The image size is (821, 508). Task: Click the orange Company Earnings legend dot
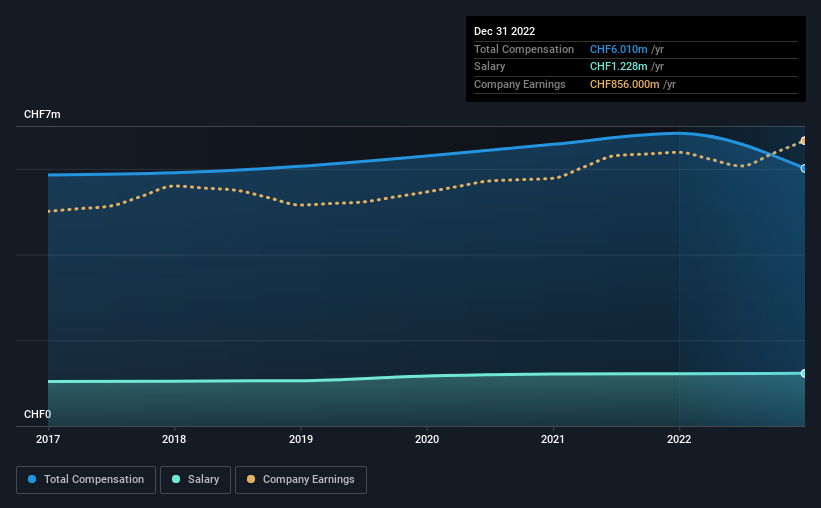[251, 479]
